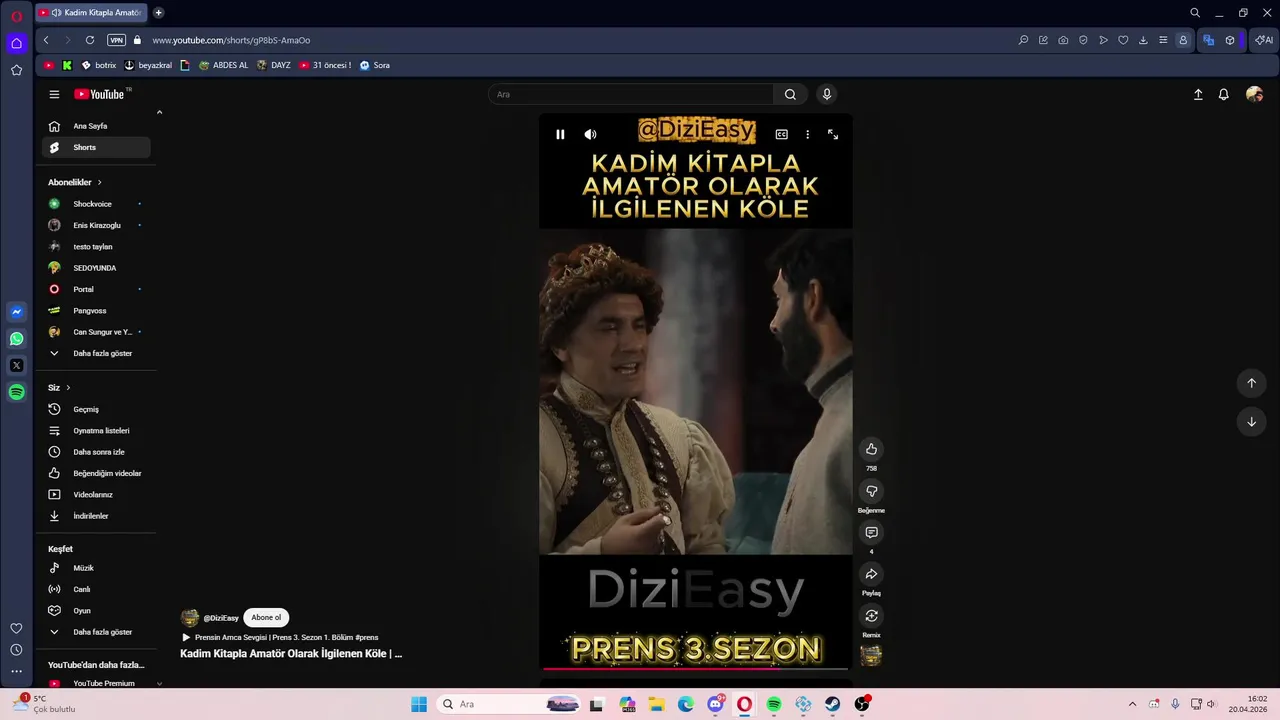Image resolution: width=1280 pixels, height=720 pixels.
Task: Mute the Shorts video volume
Action: [590, 134]
